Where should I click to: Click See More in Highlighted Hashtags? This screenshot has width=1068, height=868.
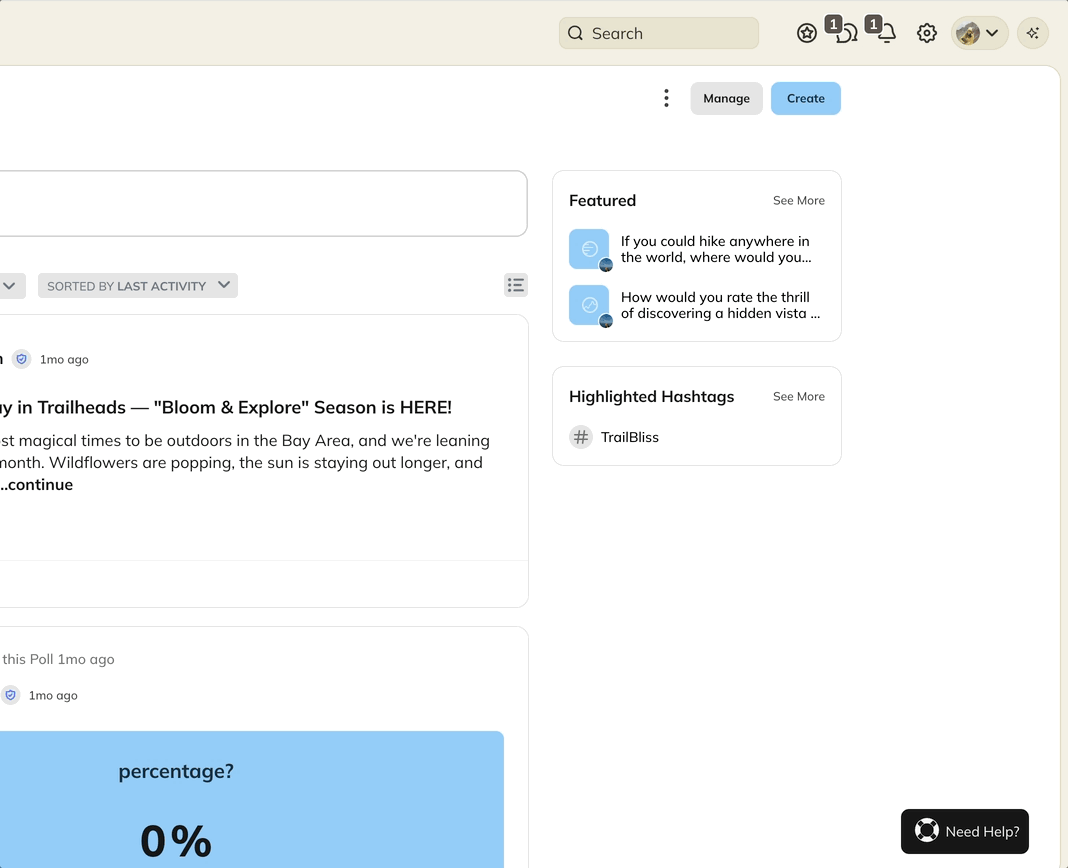tap(798, 397)
